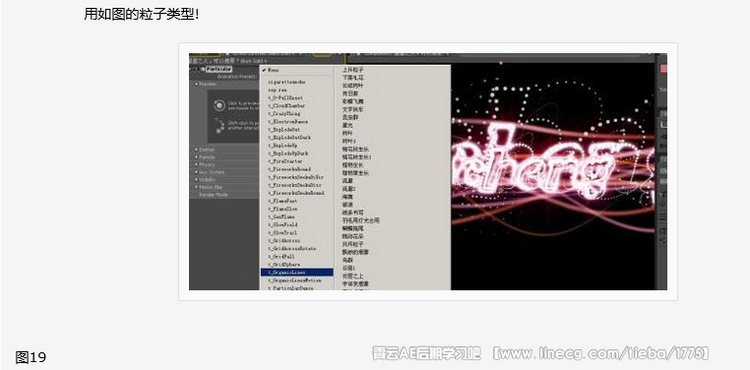Expand the Motion Blur group
This screenshot has width=750, height=370.
pyautogui.click(x=196, y=187)
